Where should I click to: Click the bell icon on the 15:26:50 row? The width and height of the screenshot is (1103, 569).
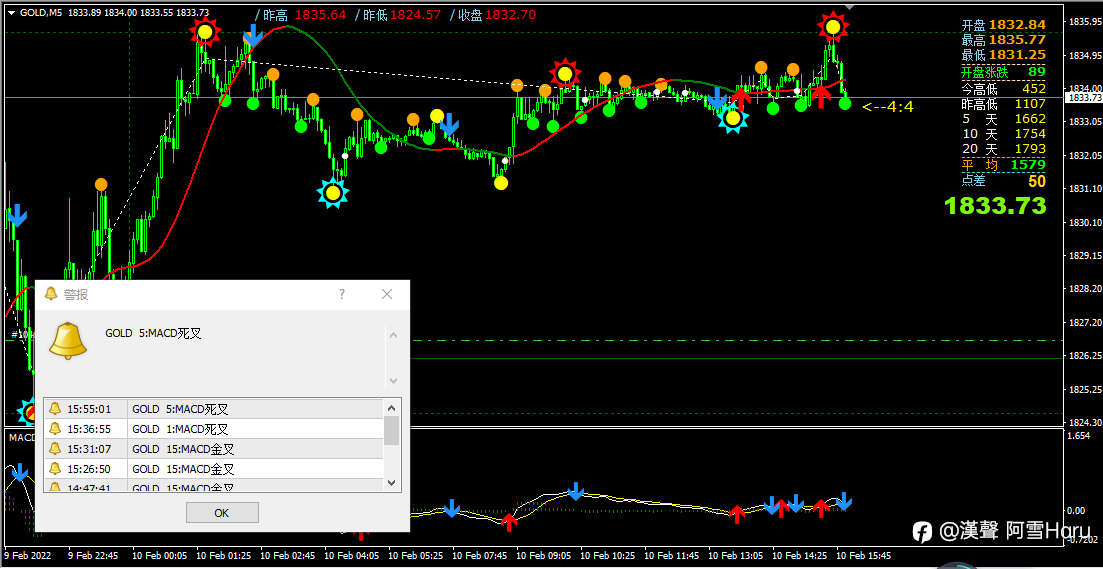[56, 468]
